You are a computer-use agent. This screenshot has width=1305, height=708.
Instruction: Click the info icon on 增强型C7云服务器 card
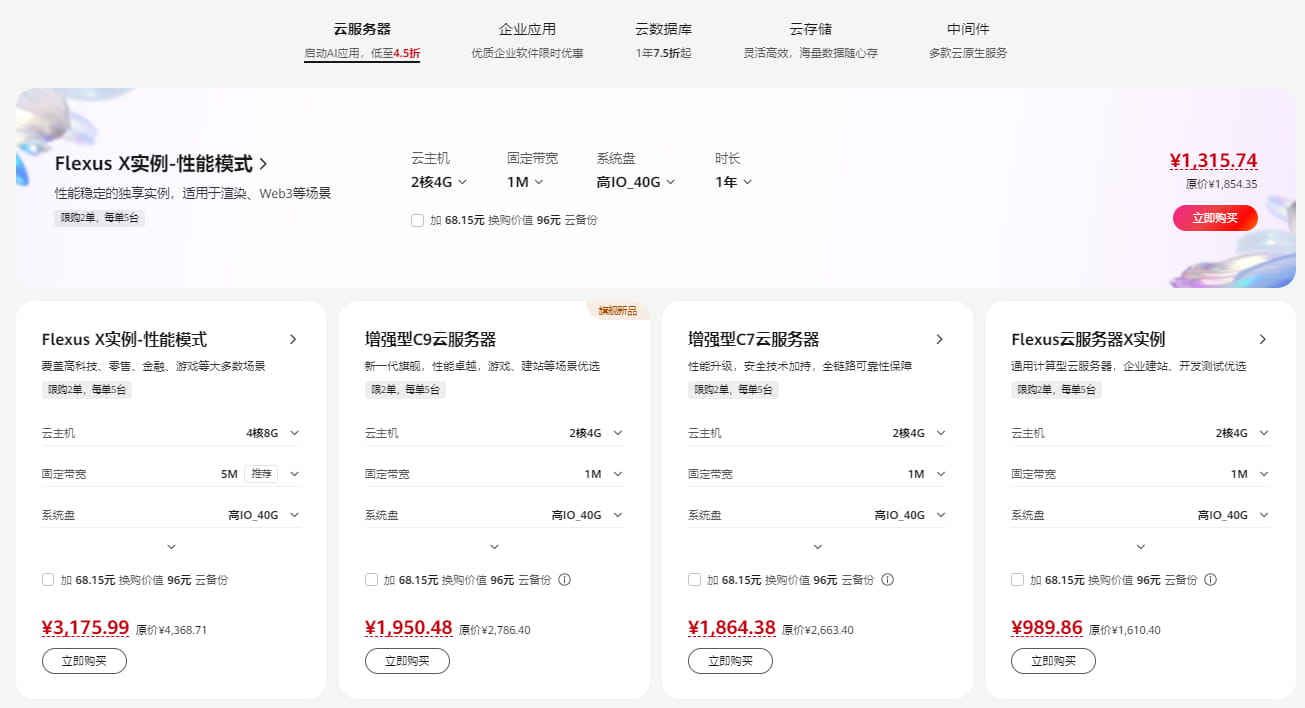887,579
